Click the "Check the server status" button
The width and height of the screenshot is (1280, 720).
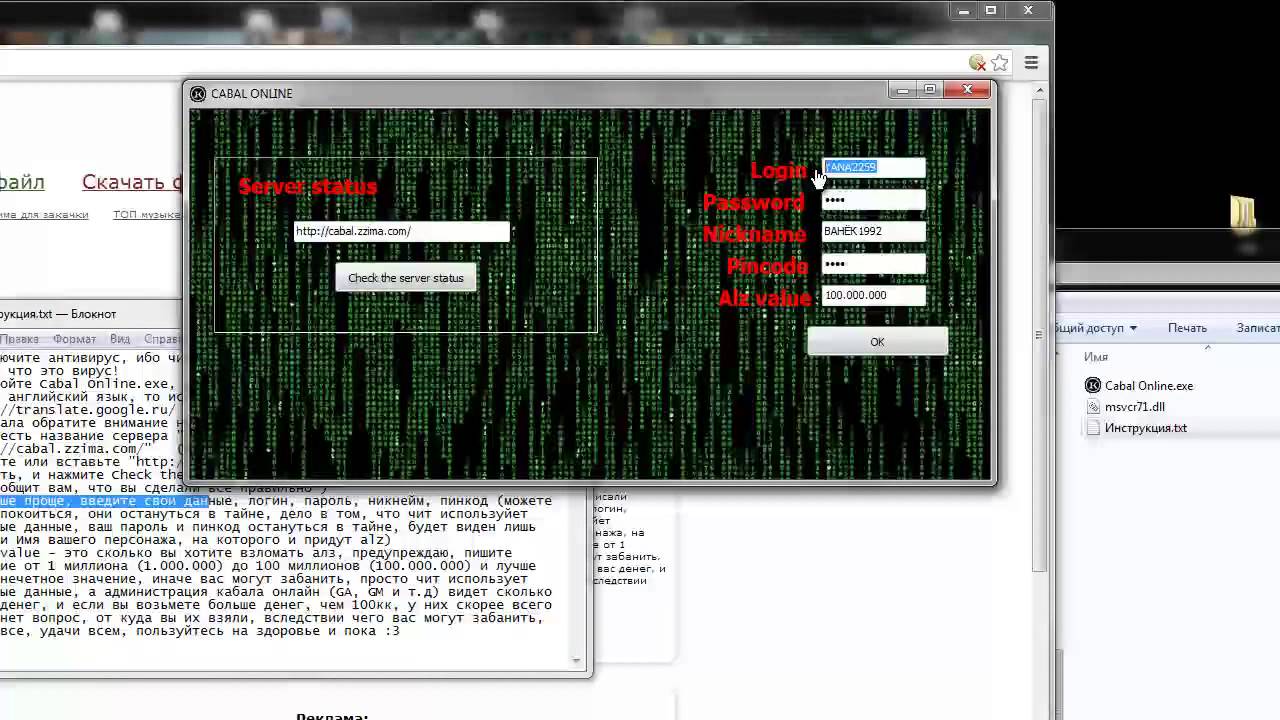click(406, 278)
